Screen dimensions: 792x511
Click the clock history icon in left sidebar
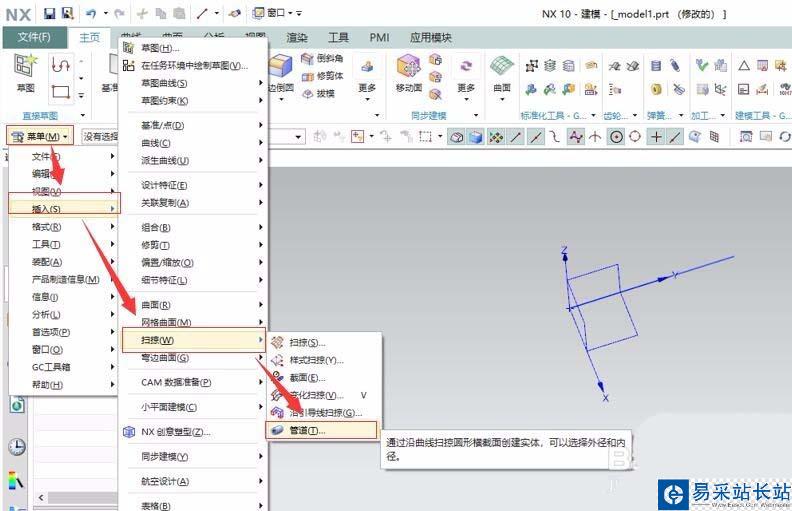(16, 447)
